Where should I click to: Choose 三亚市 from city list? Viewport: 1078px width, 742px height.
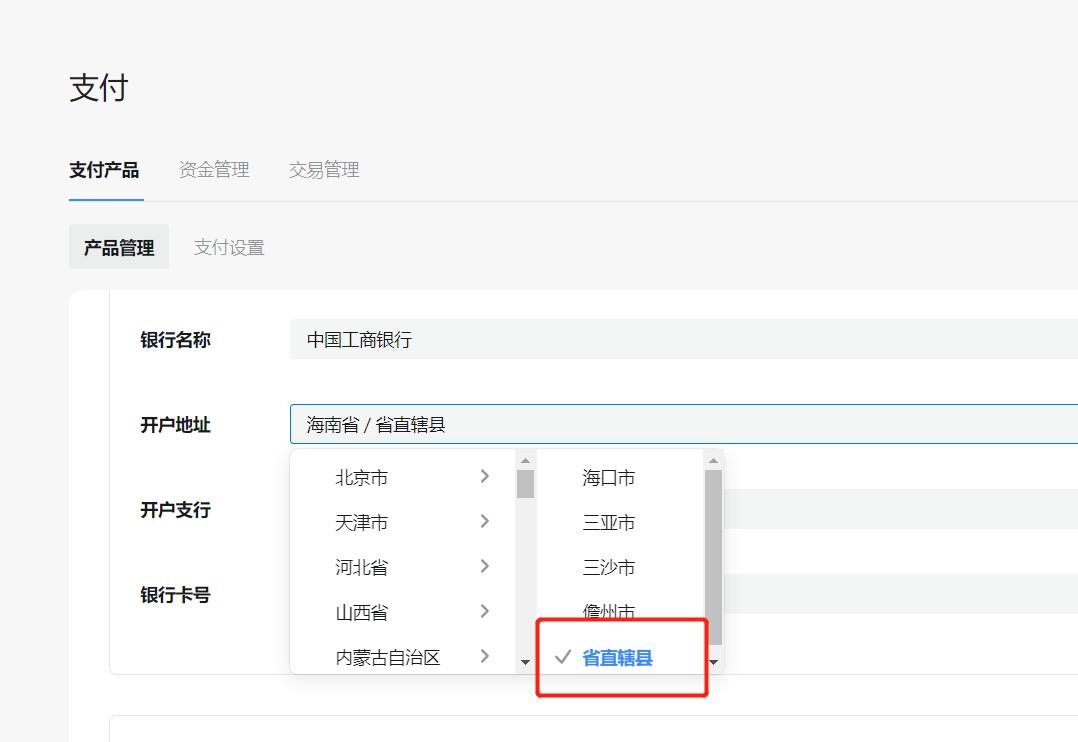click(x=609, y=523)
